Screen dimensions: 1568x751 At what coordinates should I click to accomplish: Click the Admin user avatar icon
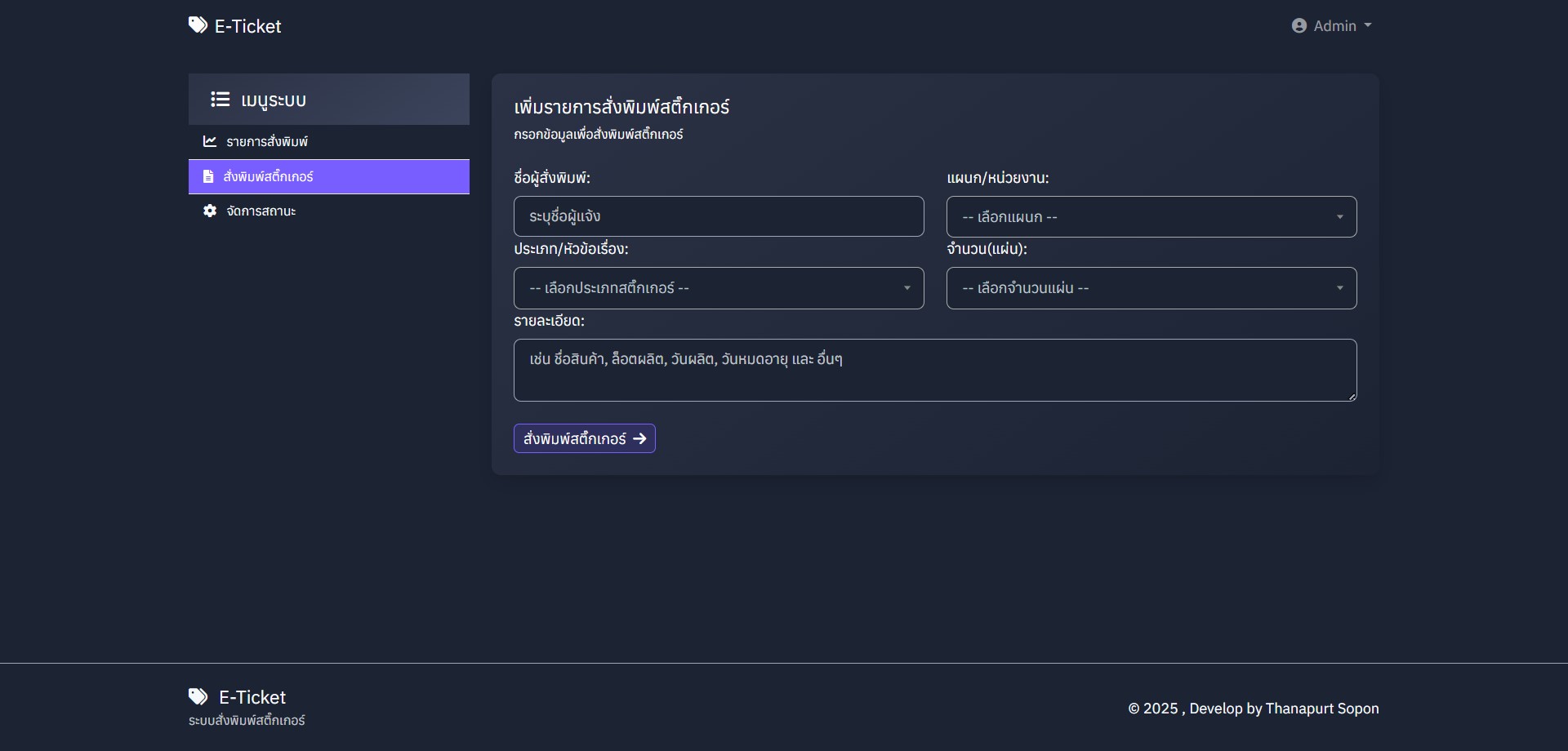click(1298, 26)
